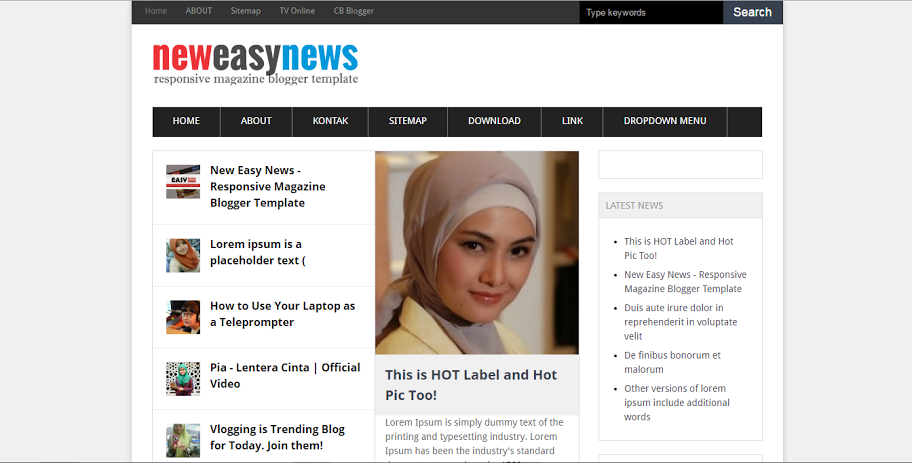912x463 pixels.
Task: Open sidebar 'This is HOT Label' link
Action: tap(679, 248)
